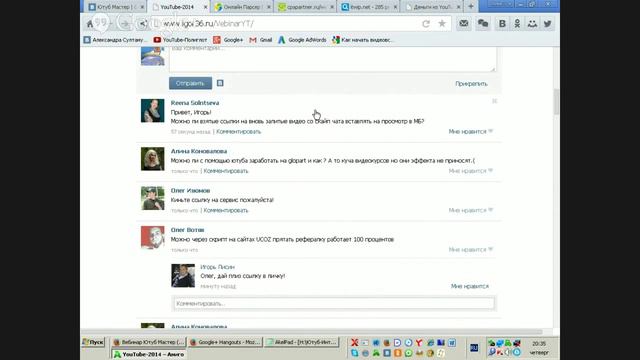Screen dimensions: 640x360
Task: Switch to Вебинар Ютуб Мастер taskbar window
Action: point(149,342)
